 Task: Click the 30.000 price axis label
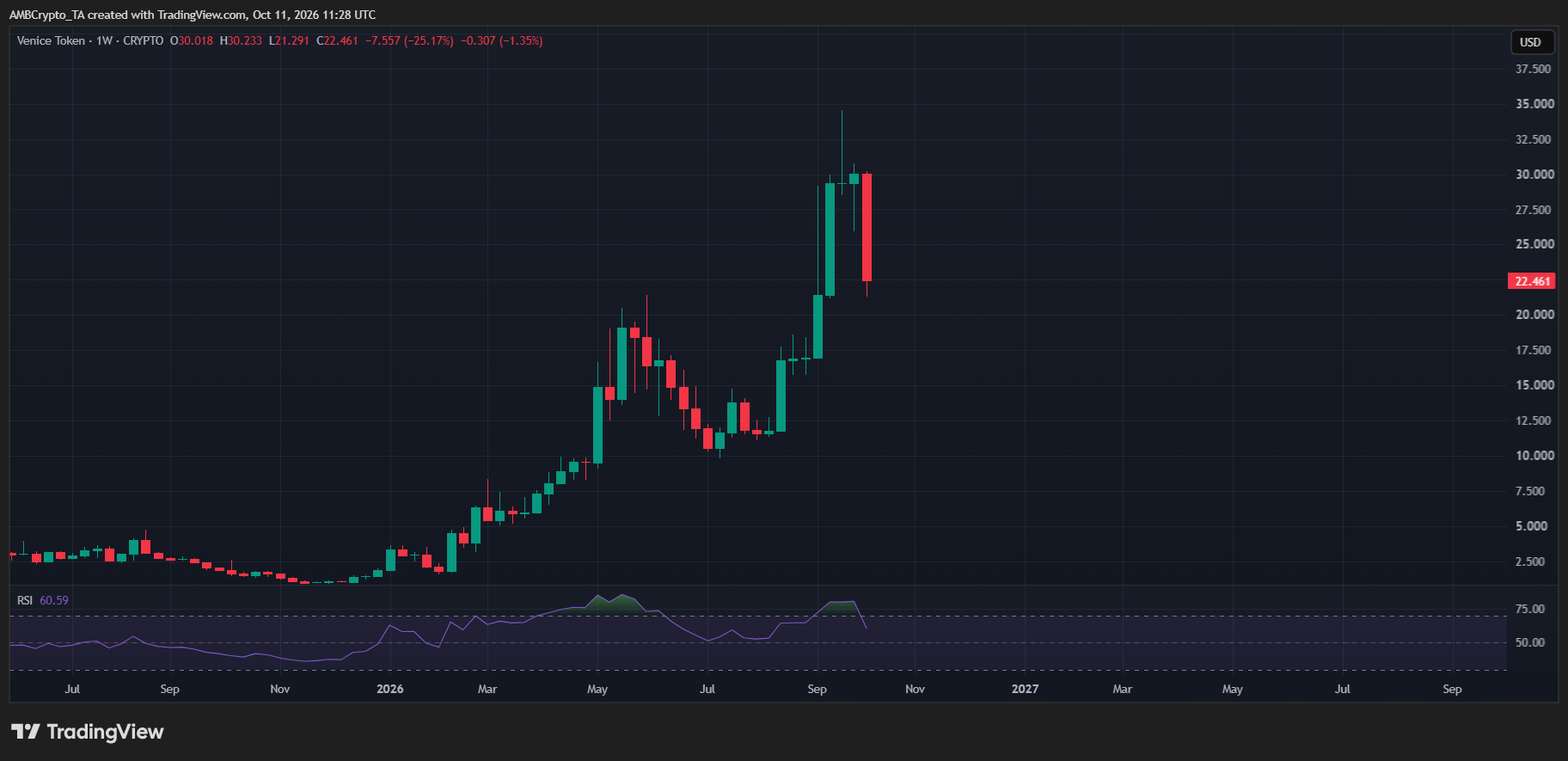coord(1534,175)
